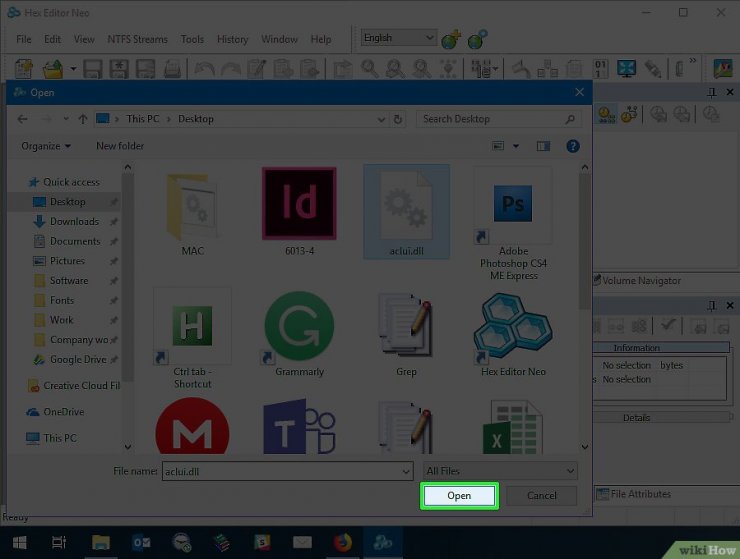The image size is (740, 559).
Task: Click the Save As icon with asterisk
Action: [119, 69]
